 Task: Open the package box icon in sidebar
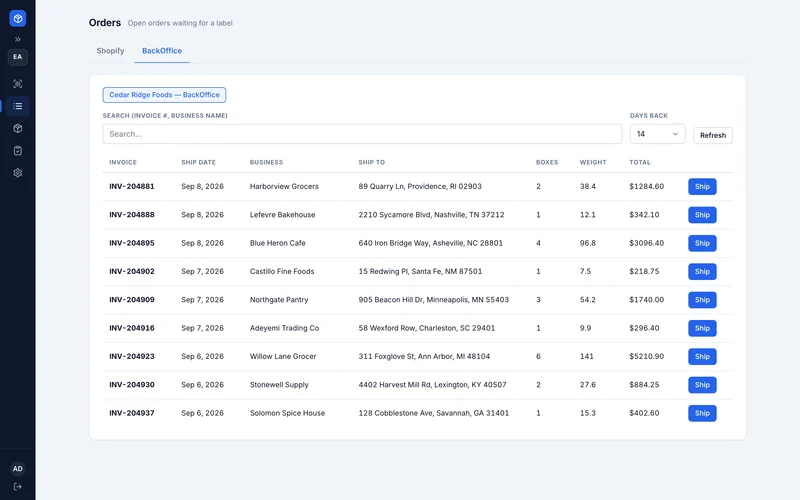pos(18,129)
